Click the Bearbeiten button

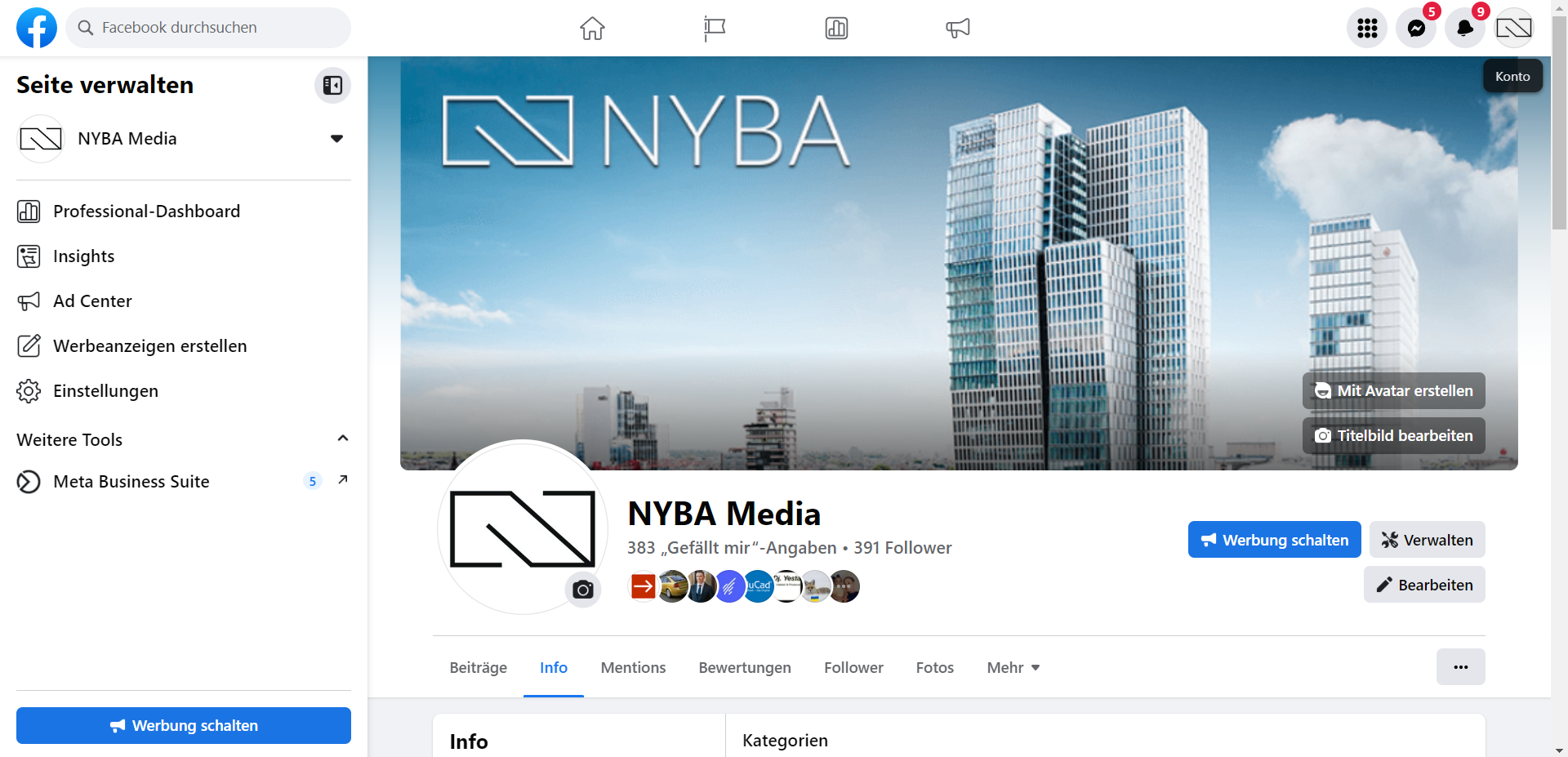1424,585
